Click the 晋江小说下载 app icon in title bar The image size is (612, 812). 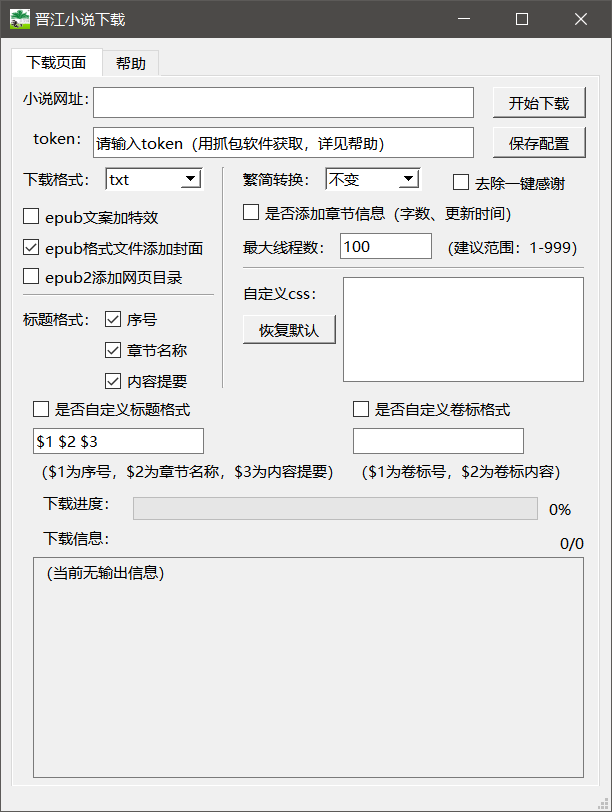coord(20,19)
